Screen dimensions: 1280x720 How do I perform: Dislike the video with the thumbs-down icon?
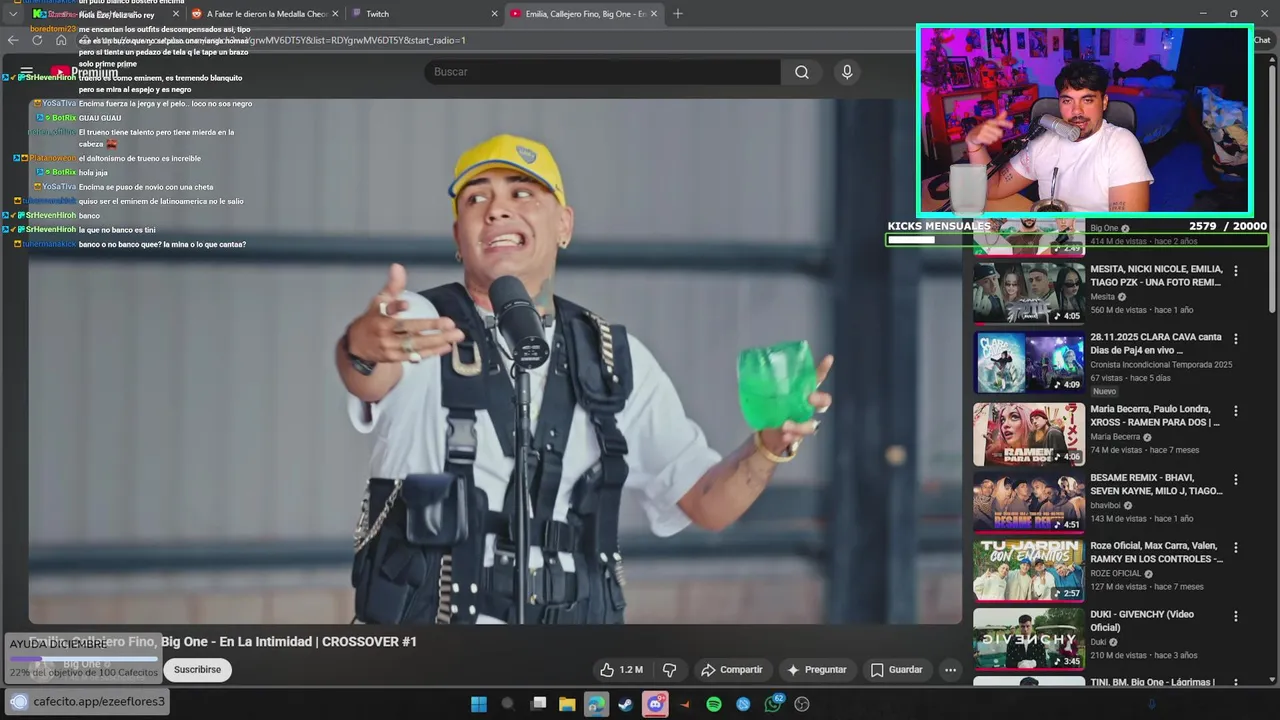(x=670, y=670)
